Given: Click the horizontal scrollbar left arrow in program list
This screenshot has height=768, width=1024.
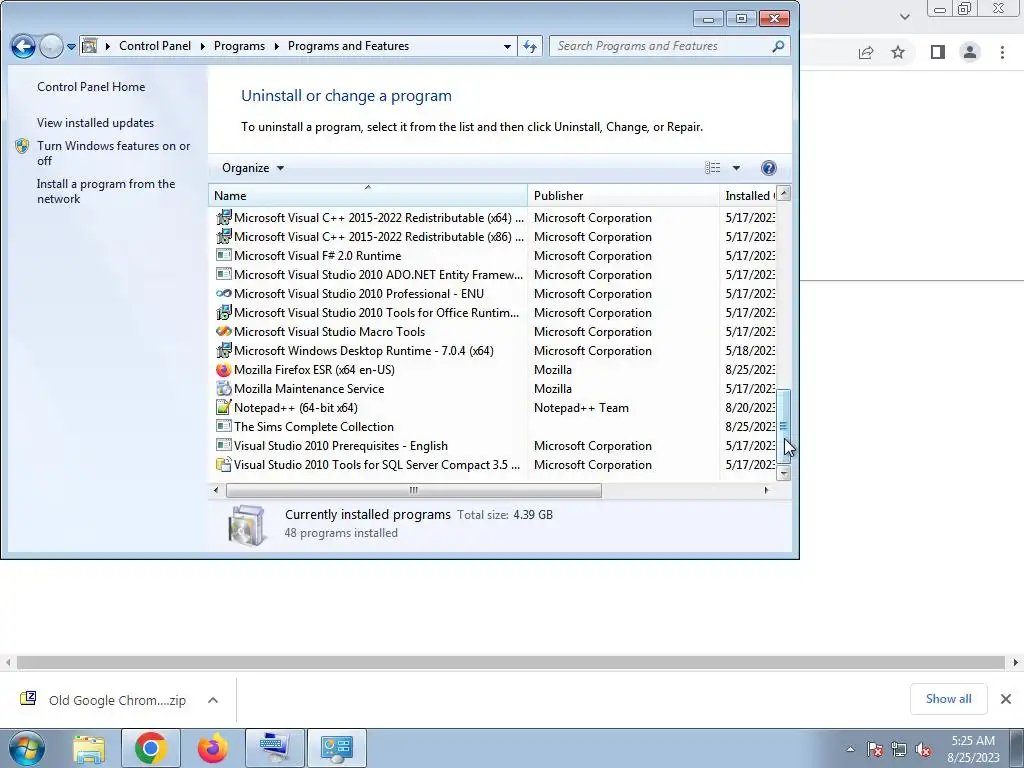Looking at the screenshot, I should pyautogui.click(x=216, y=490).
